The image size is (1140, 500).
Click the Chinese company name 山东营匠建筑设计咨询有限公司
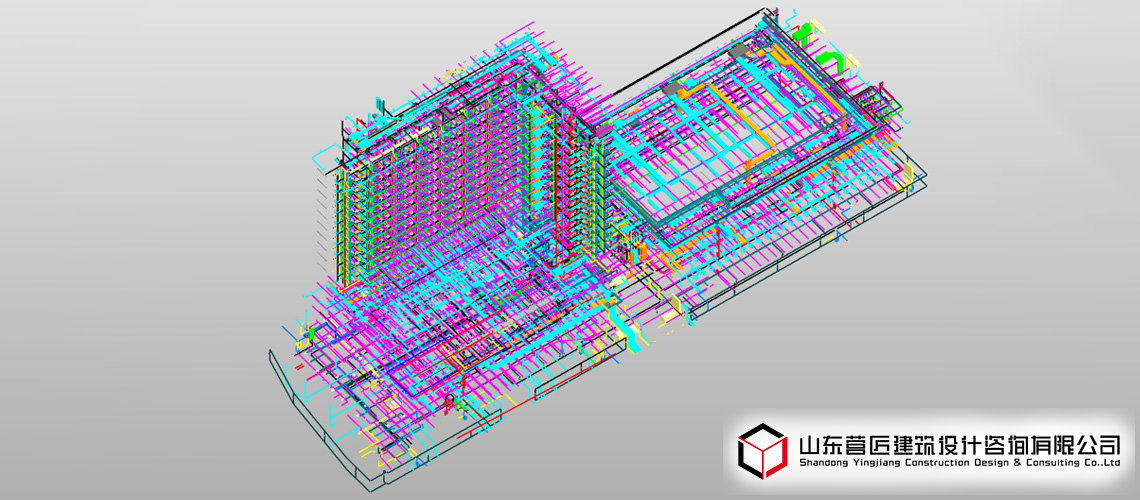click(960, 445)
